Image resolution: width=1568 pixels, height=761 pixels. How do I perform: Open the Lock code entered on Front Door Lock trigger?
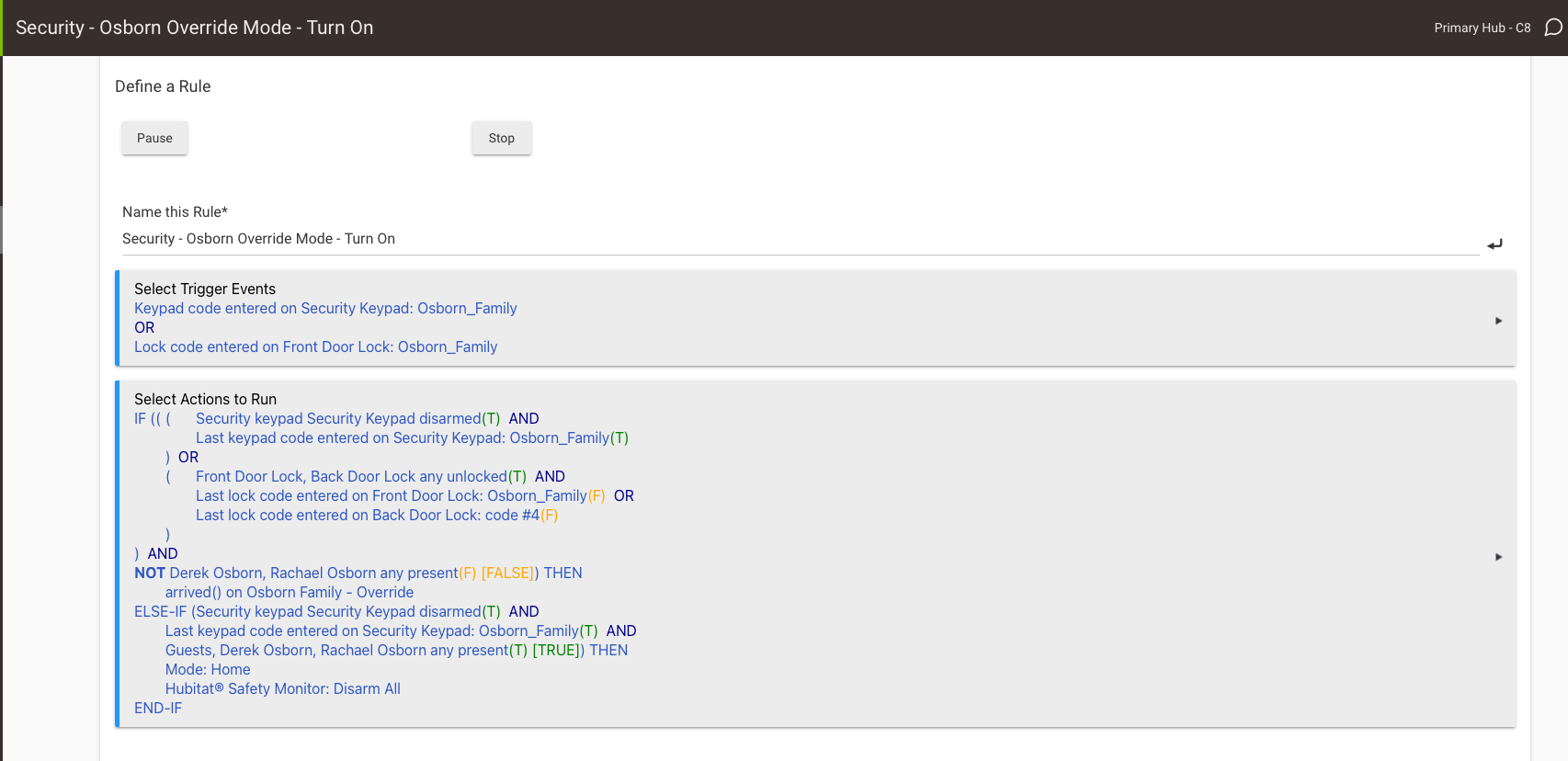pos(315,347)
